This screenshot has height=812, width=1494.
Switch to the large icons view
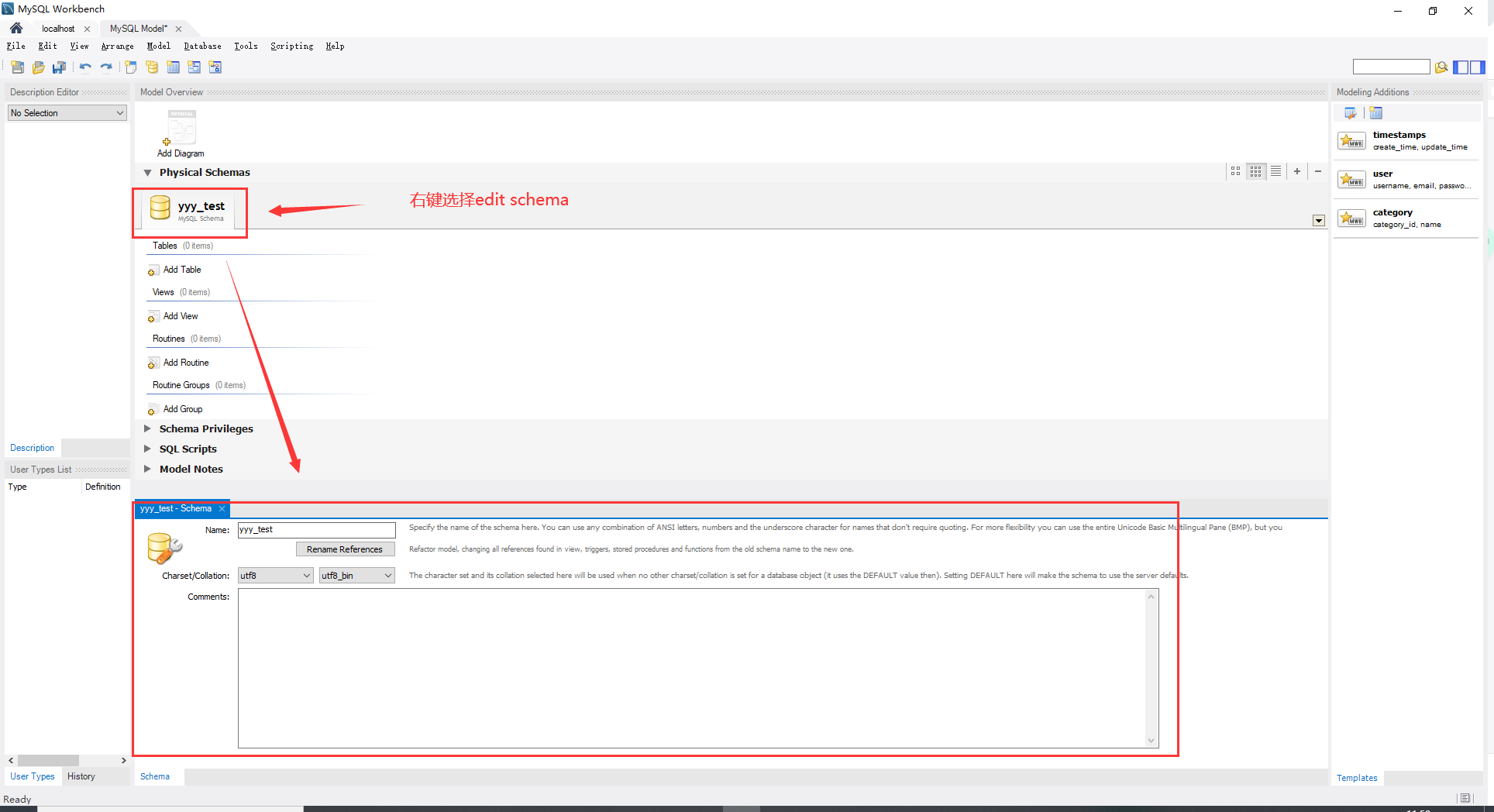pos(1235,171)
